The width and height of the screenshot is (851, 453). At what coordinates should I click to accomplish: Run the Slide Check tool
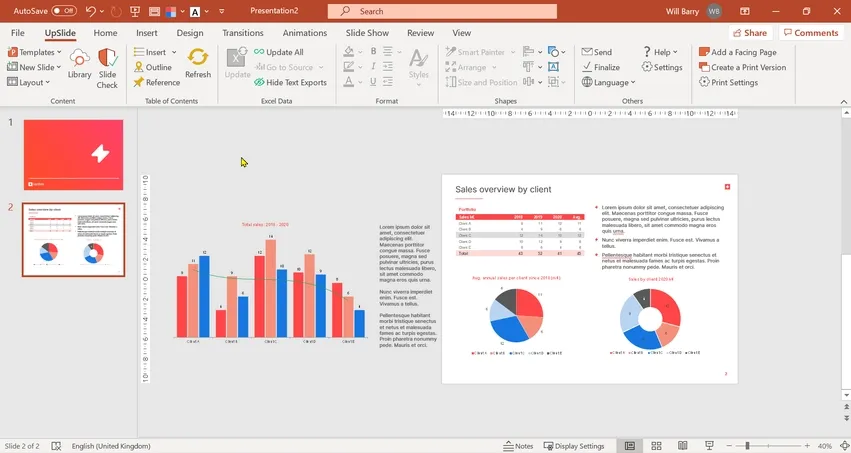pyautogui.click(x=107, y=68)
